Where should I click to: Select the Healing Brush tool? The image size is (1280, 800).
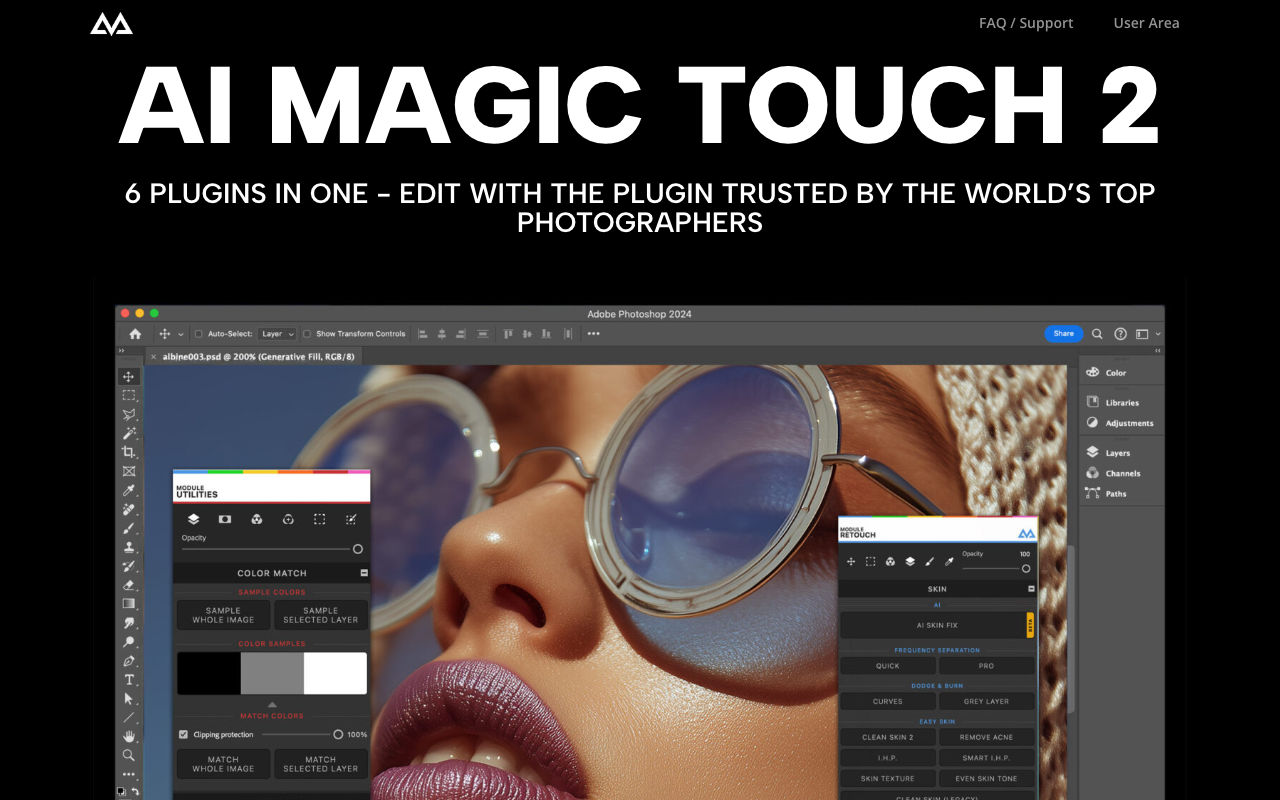[x=129, y=509]
